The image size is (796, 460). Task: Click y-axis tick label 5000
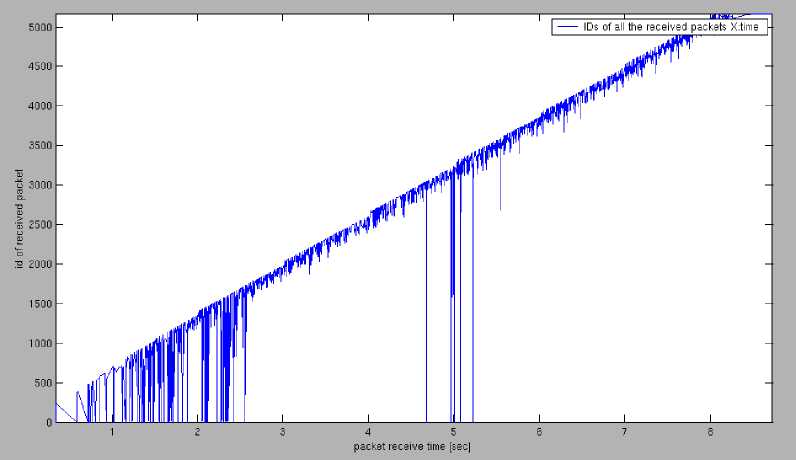[40, 27]
